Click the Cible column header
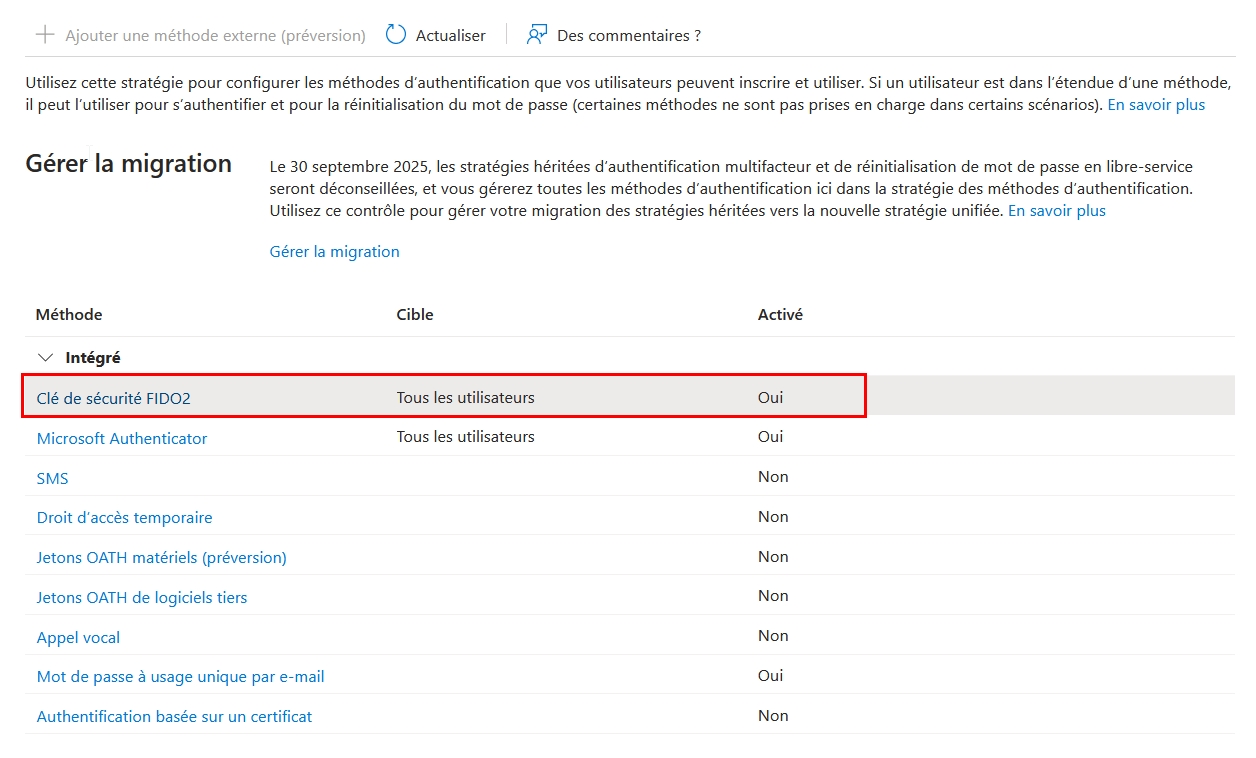Image resolution: width=1256 pixels, height=758 pixels. 415,315
